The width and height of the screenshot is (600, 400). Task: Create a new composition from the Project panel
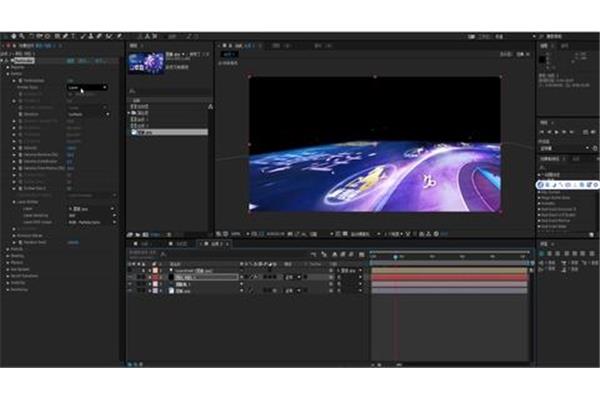(146, 235)
